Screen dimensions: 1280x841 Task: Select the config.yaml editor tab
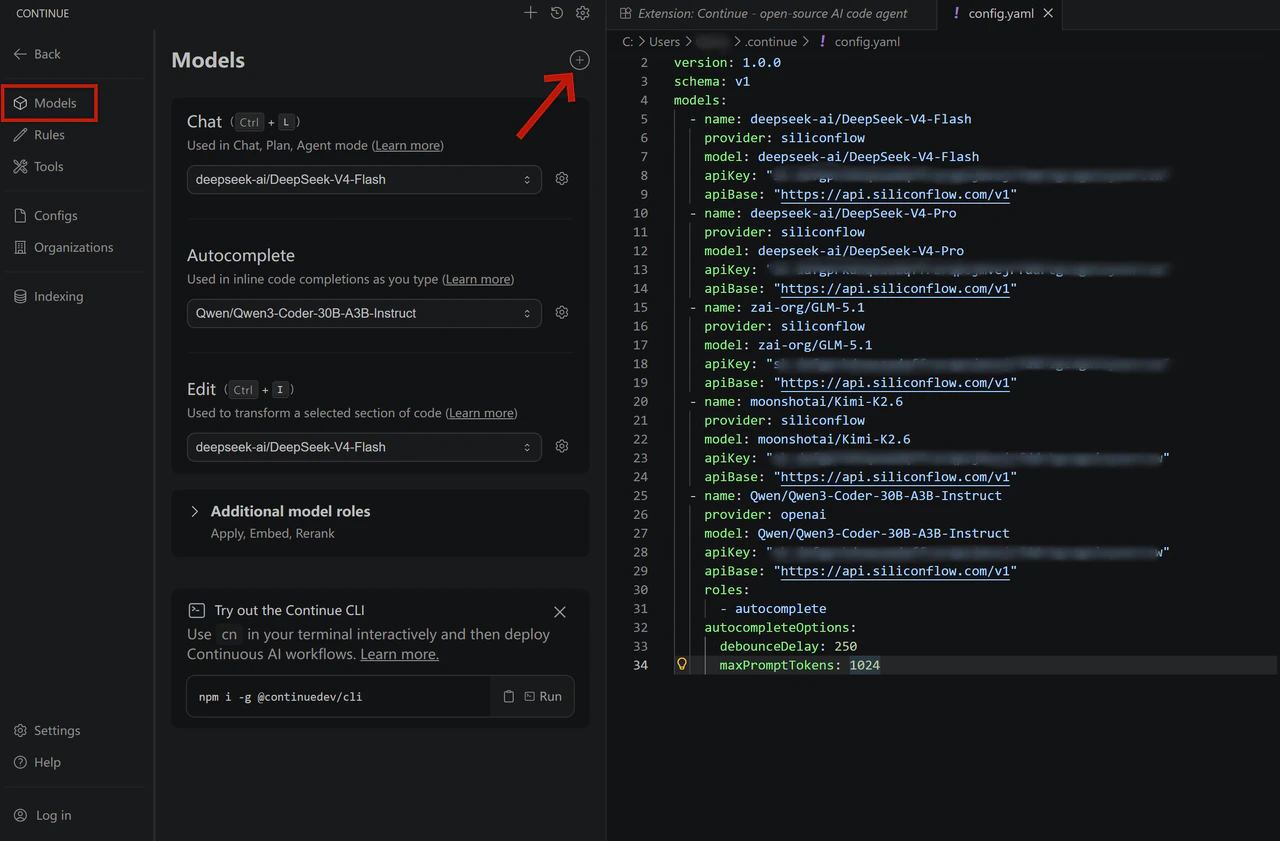click(1001, 14)
